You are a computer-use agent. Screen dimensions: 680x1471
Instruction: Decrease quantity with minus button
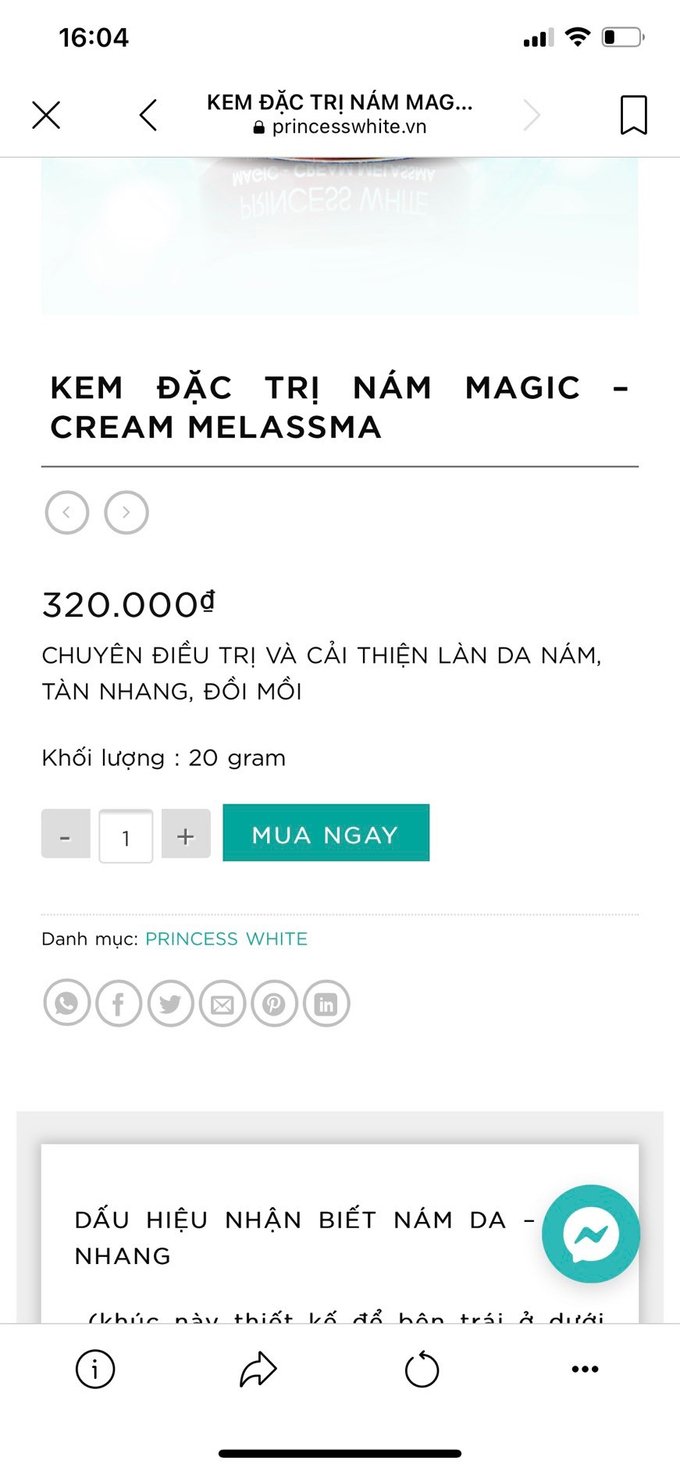[66, 835]
